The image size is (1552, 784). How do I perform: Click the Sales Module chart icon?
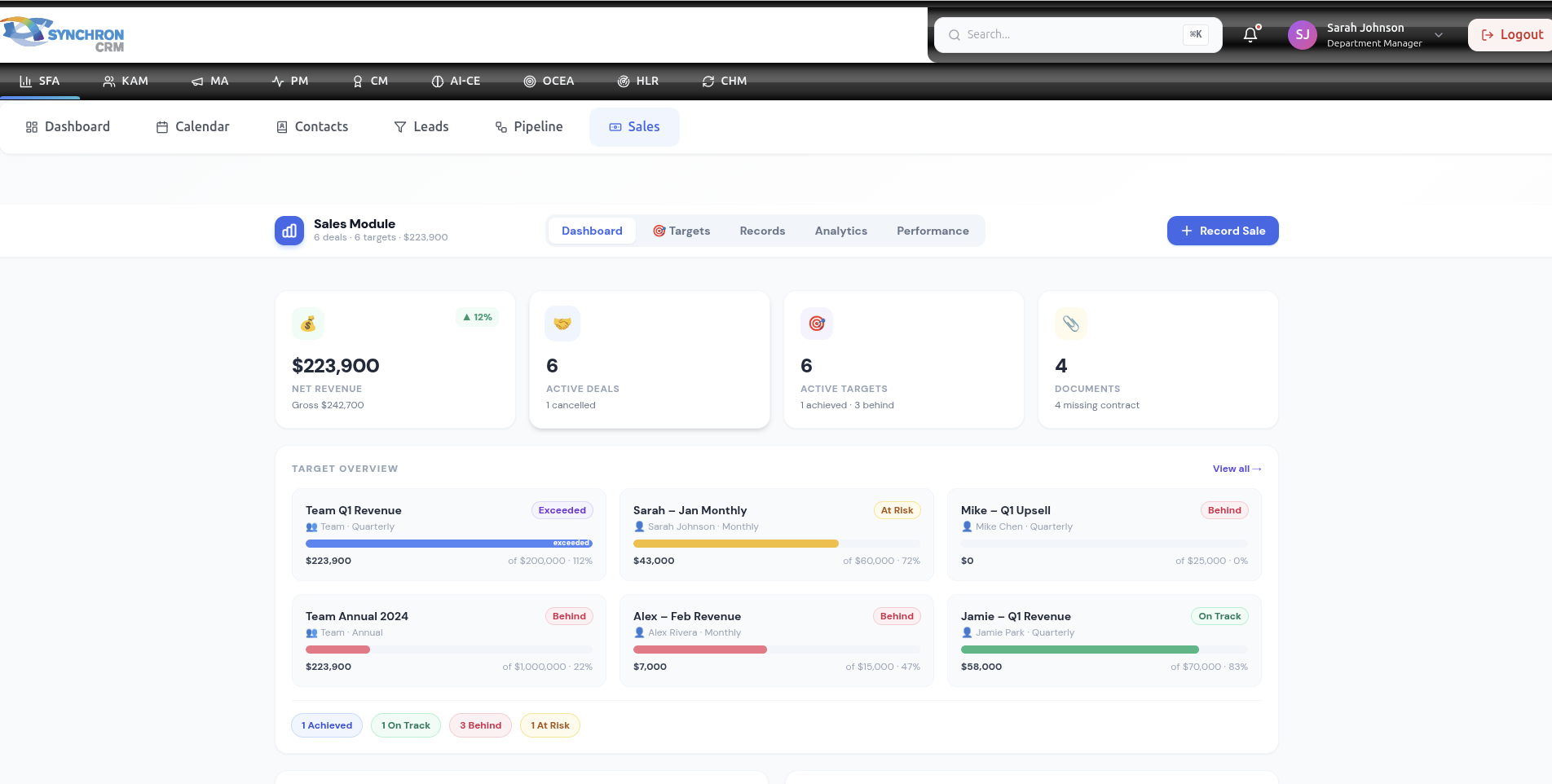click(x=289, y=231)
